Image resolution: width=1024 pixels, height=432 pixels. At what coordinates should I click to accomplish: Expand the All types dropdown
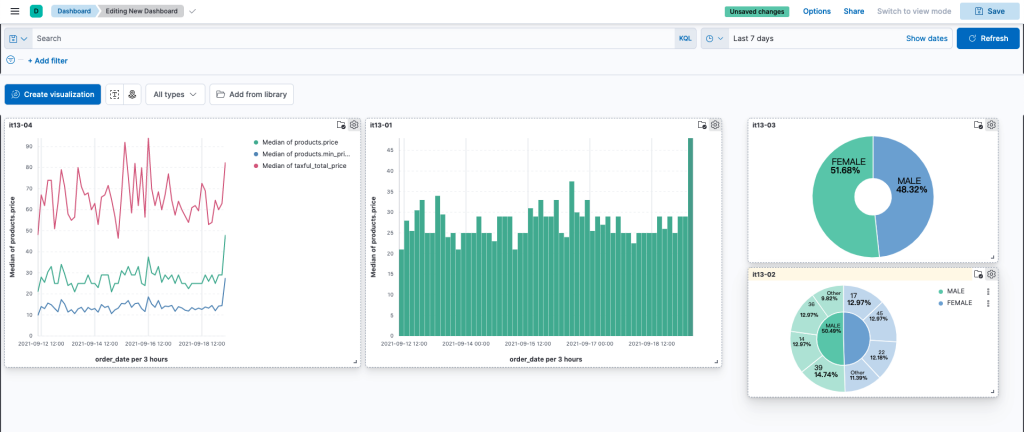point(175,95)
